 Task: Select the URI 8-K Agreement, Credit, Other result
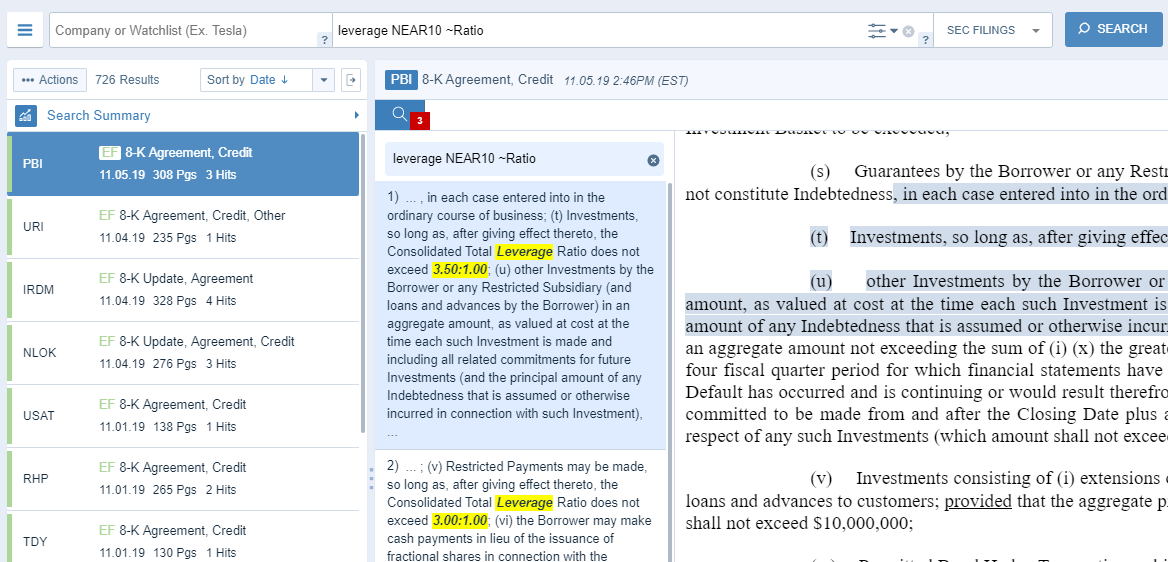(x=183, y=227)
